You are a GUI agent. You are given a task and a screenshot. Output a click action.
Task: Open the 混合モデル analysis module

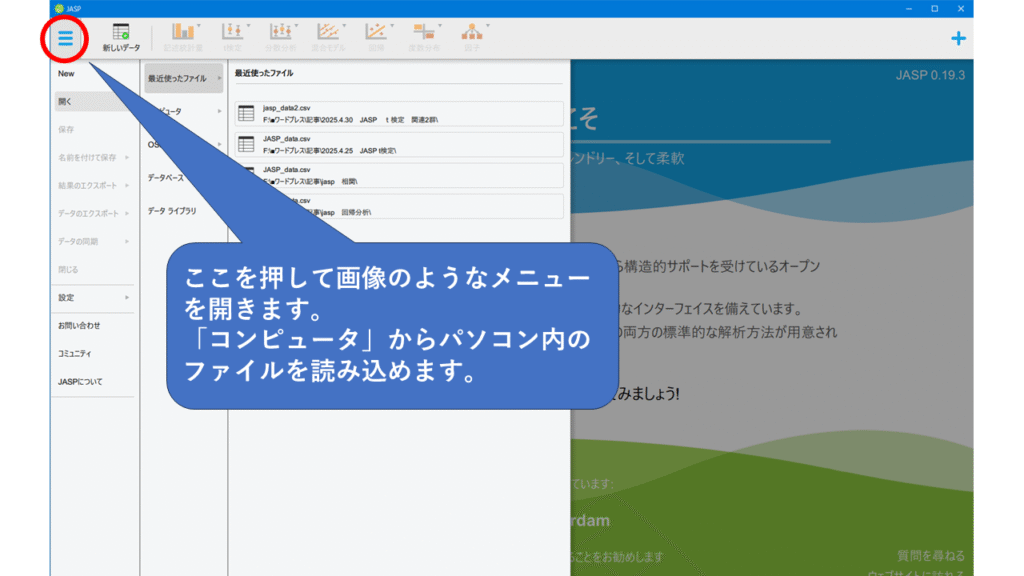pyautogui.click(x=328, y=38)
